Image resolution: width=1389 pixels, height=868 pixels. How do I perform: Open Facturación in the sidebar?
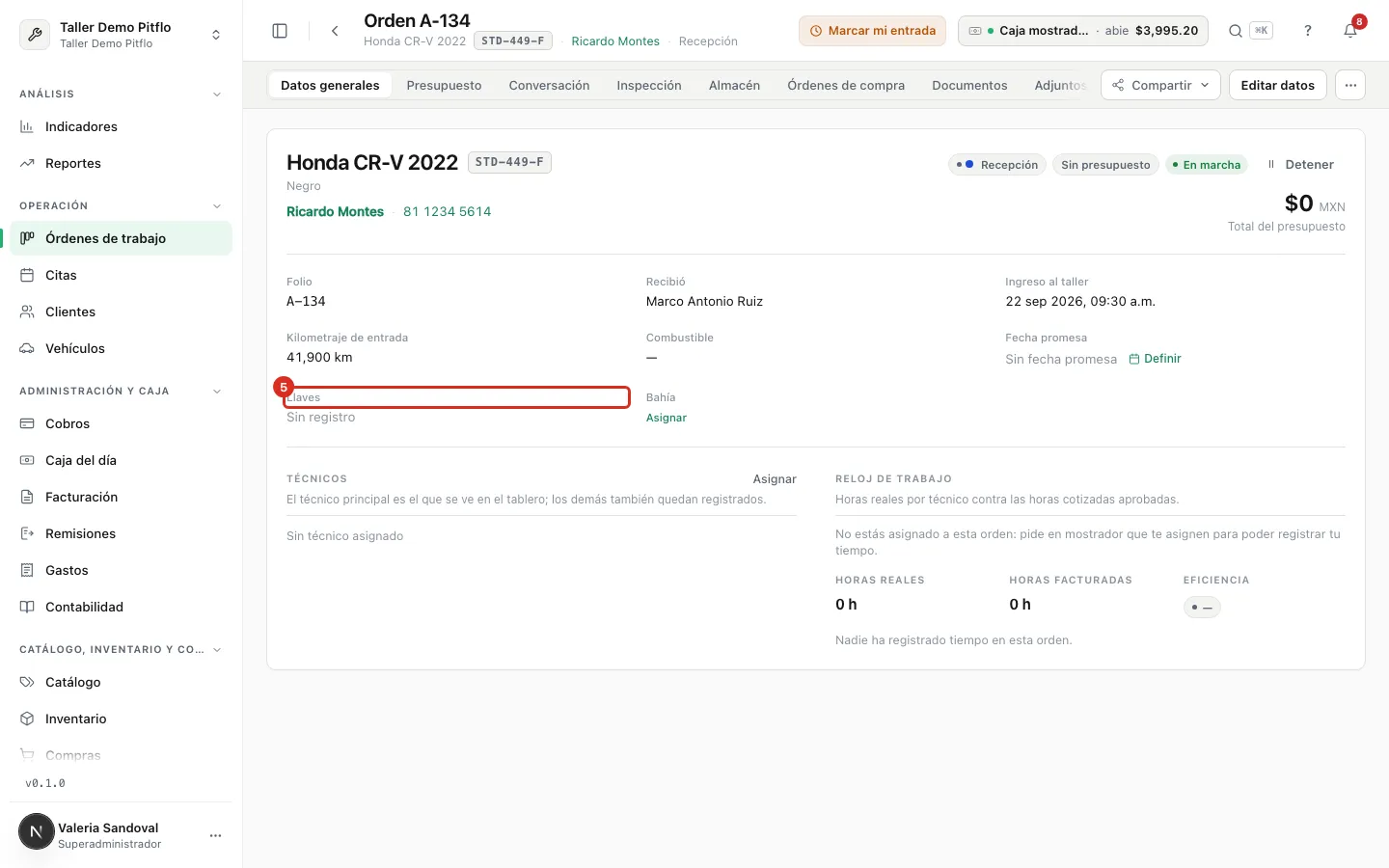(x=121, y=497)
